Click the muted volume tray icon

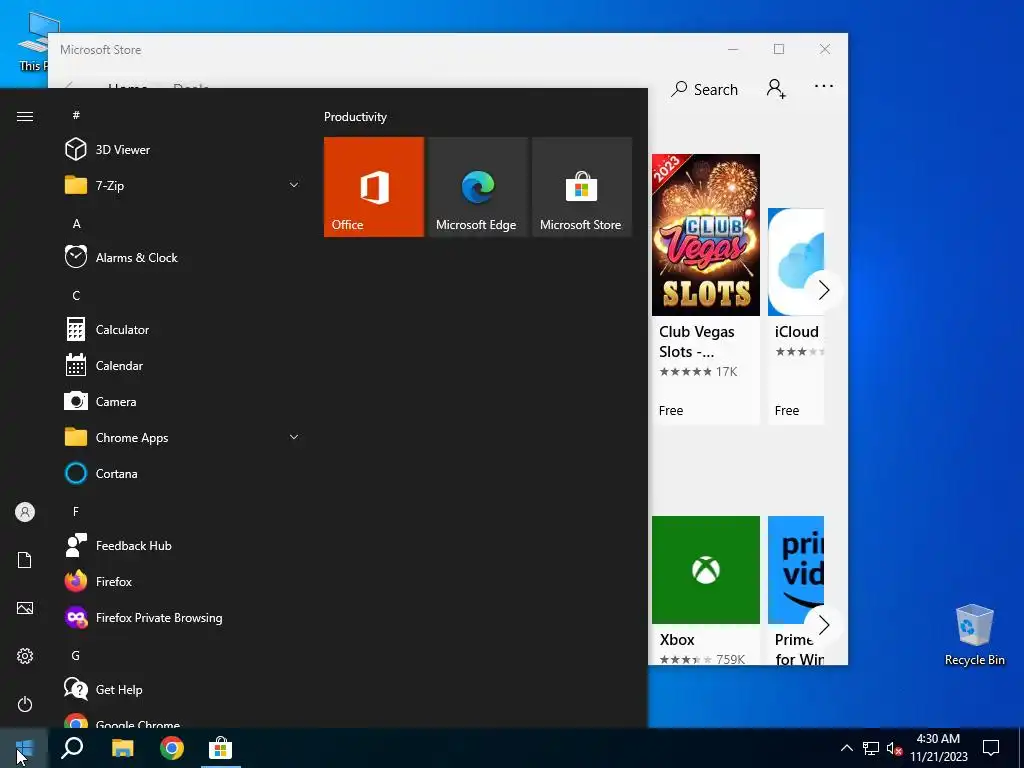pyautogui.click(x=894, y=748)
